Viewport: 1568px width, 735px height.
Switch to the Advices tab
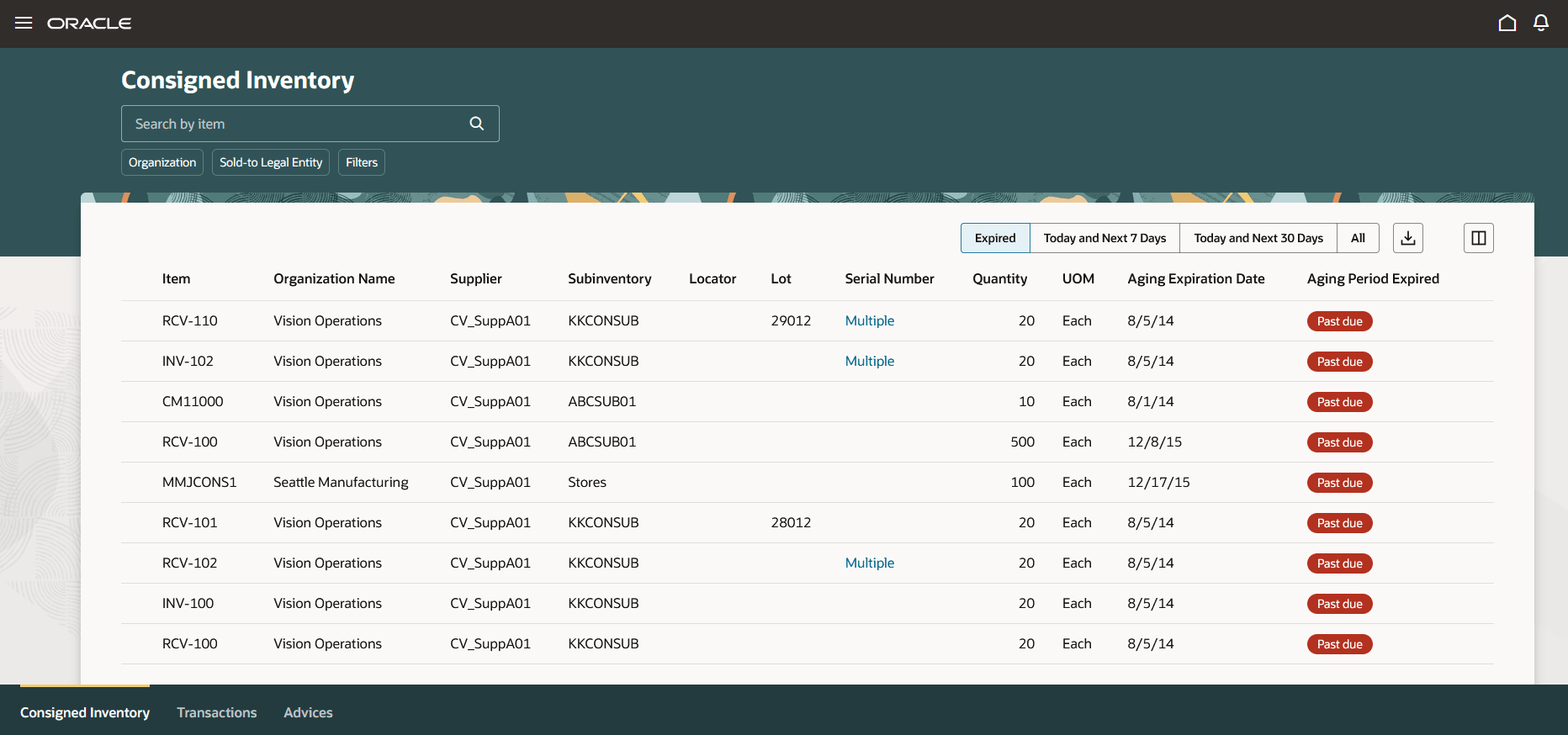click(308, 712)
